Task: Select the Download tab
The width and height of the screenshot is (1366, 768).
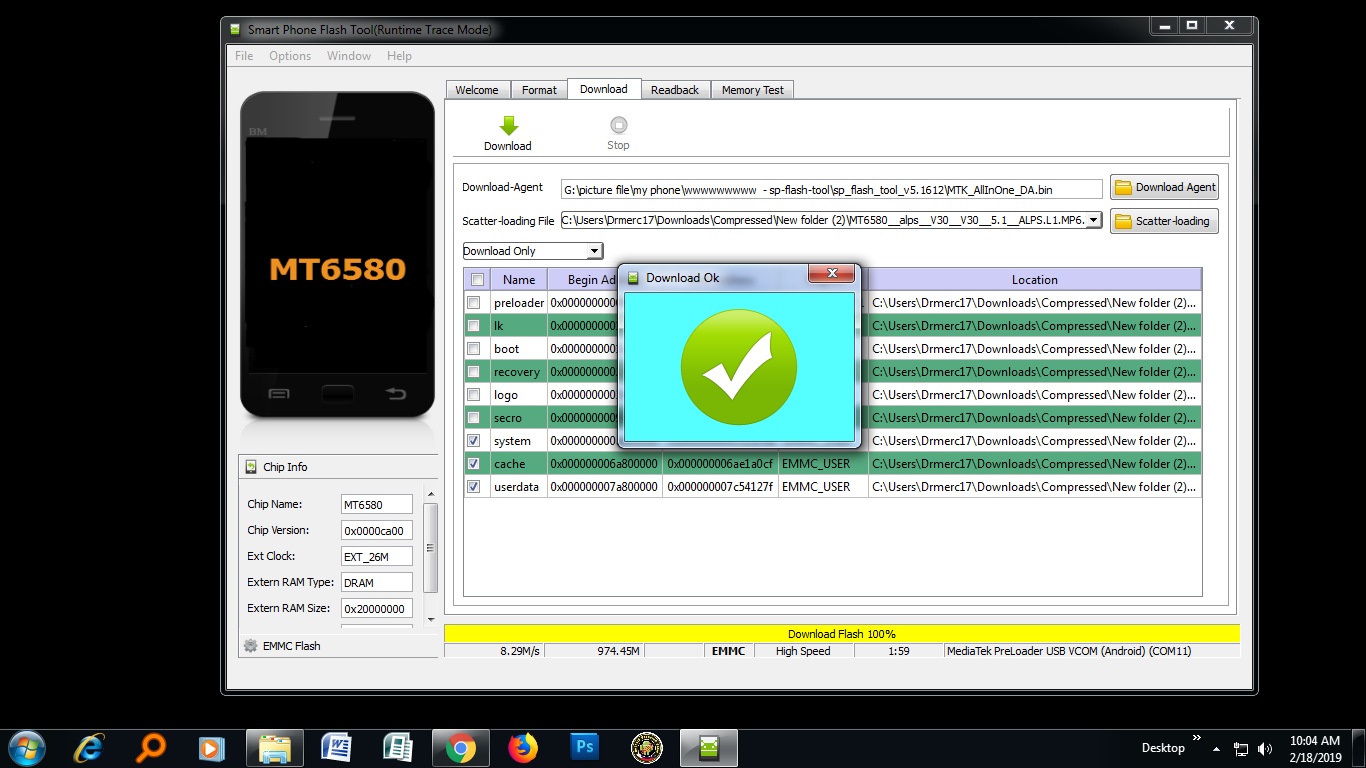Action: (x=604, y=89)
